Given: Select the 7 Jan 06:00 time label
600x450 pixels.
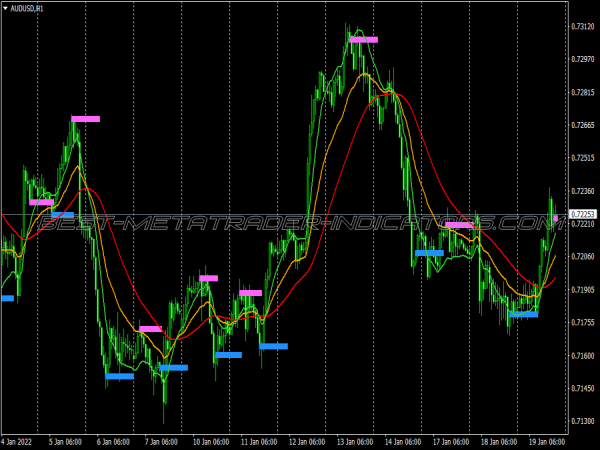Looking at the screenshot, I should [x=161, y=441].
